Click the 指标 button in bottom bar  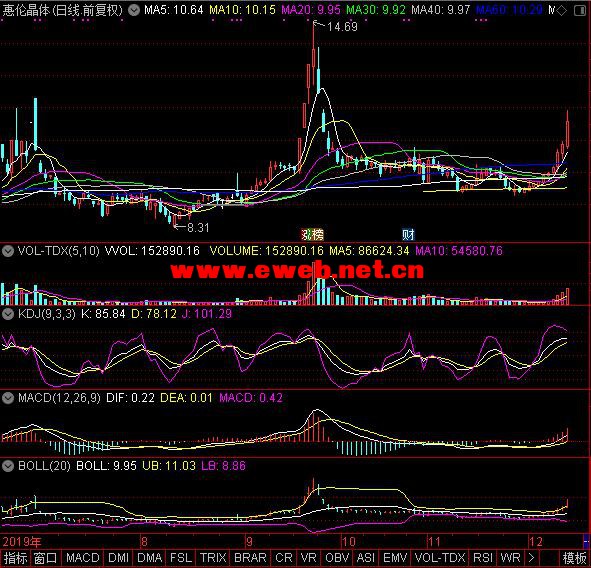15,557
